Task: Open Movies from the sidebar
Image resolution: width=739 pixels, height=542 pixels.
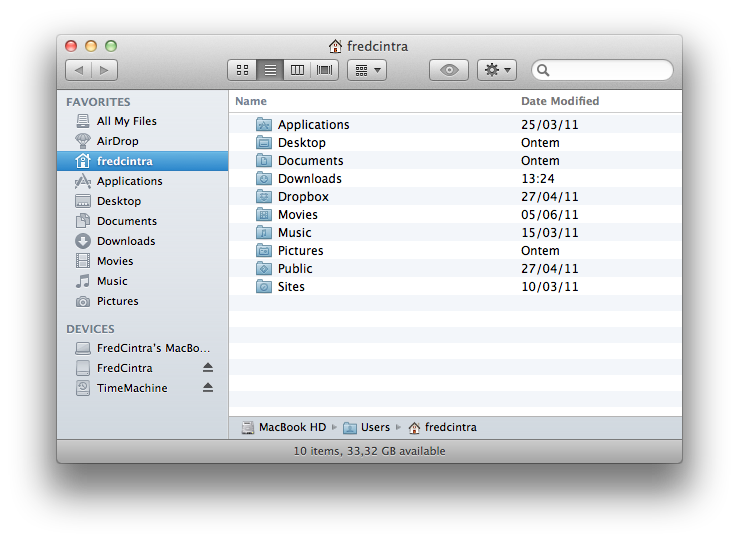Action: click(x=142, y=261)
